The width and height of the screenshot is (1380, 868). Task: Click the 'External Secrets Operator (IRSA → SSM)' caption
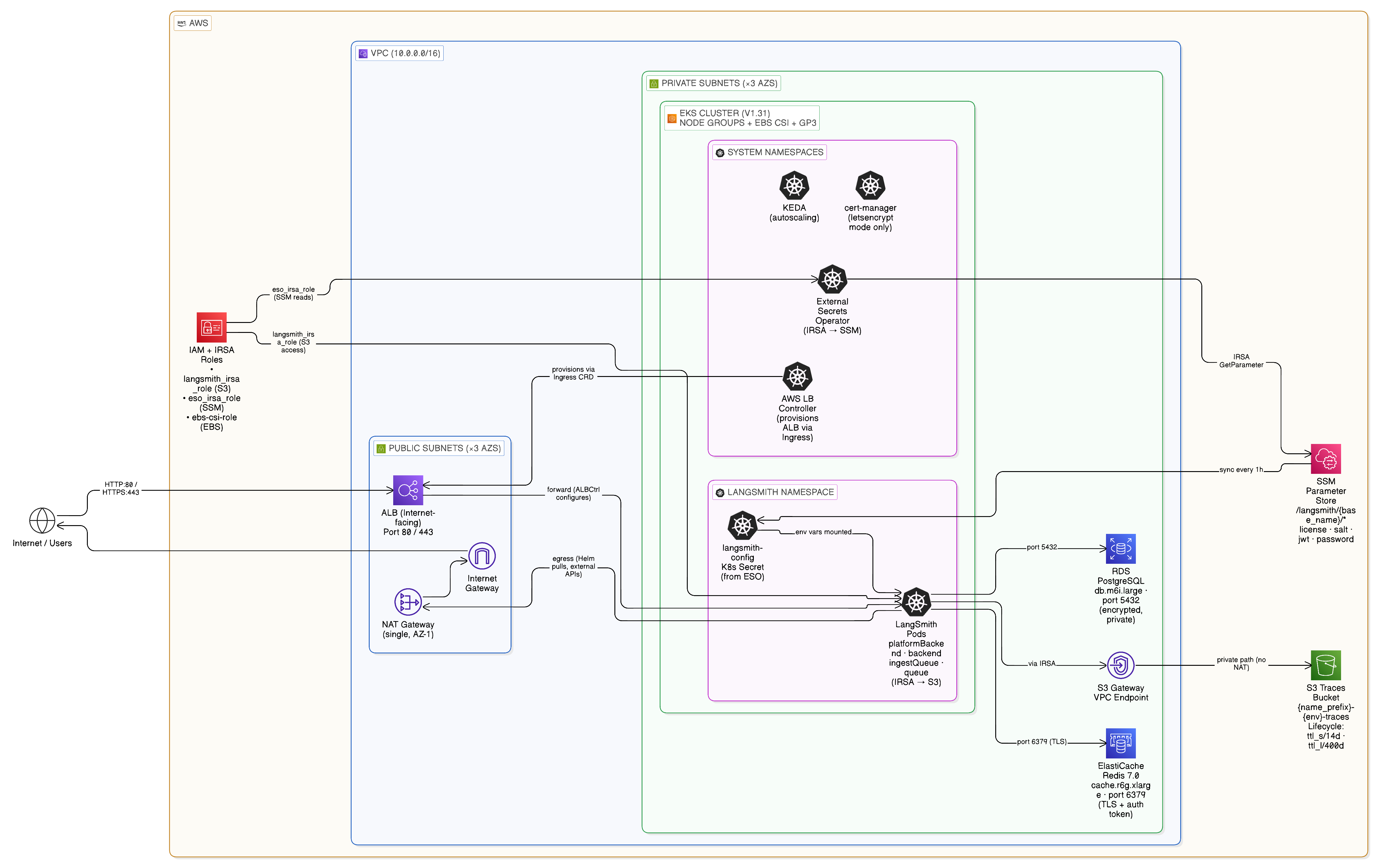pos(833,316)
